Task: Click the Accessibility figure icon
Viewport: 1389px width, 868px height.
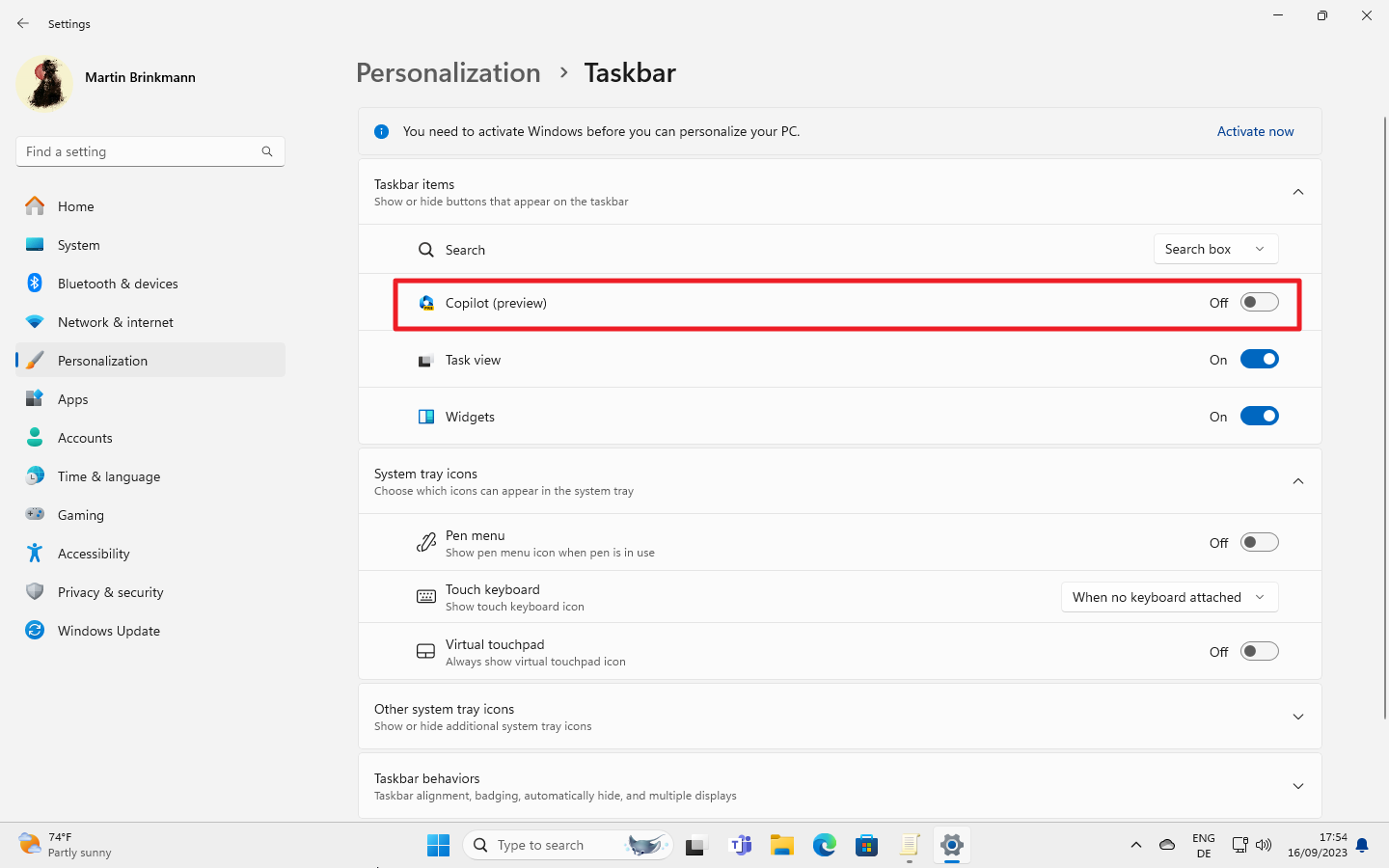Action: [x=35, y=554]
